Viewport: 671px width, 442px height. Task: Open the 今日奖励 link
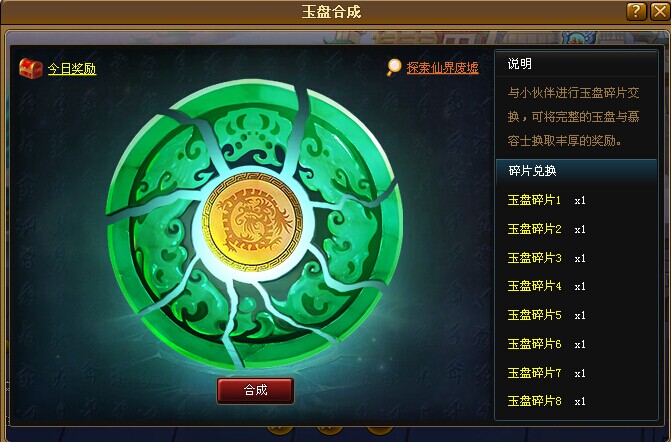72,68
